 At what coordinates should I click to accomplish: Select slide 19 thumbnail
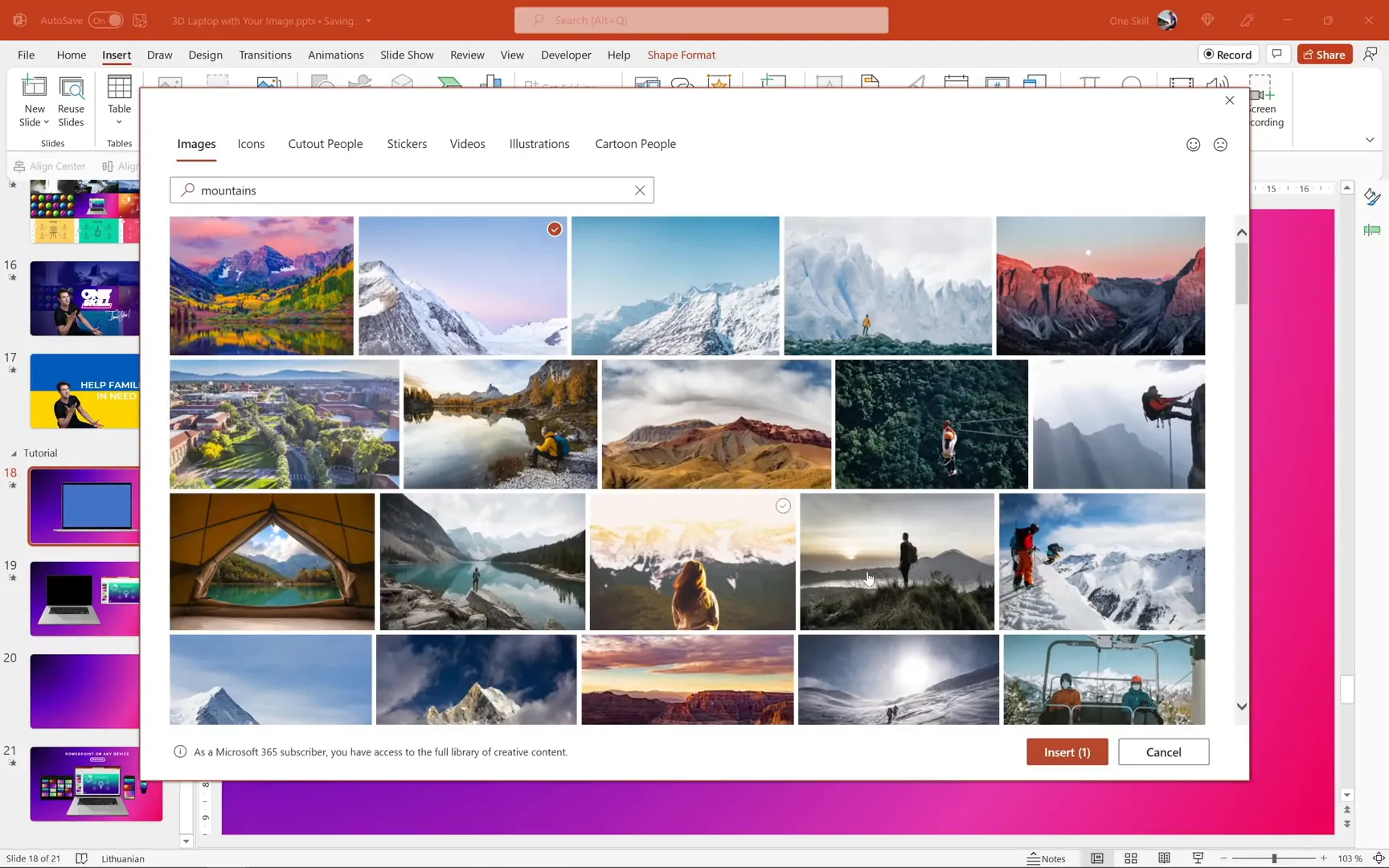[x=84, y=599]
